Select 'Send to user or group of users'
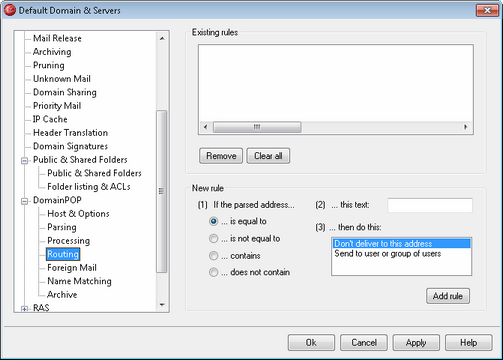 pos(388,254)
